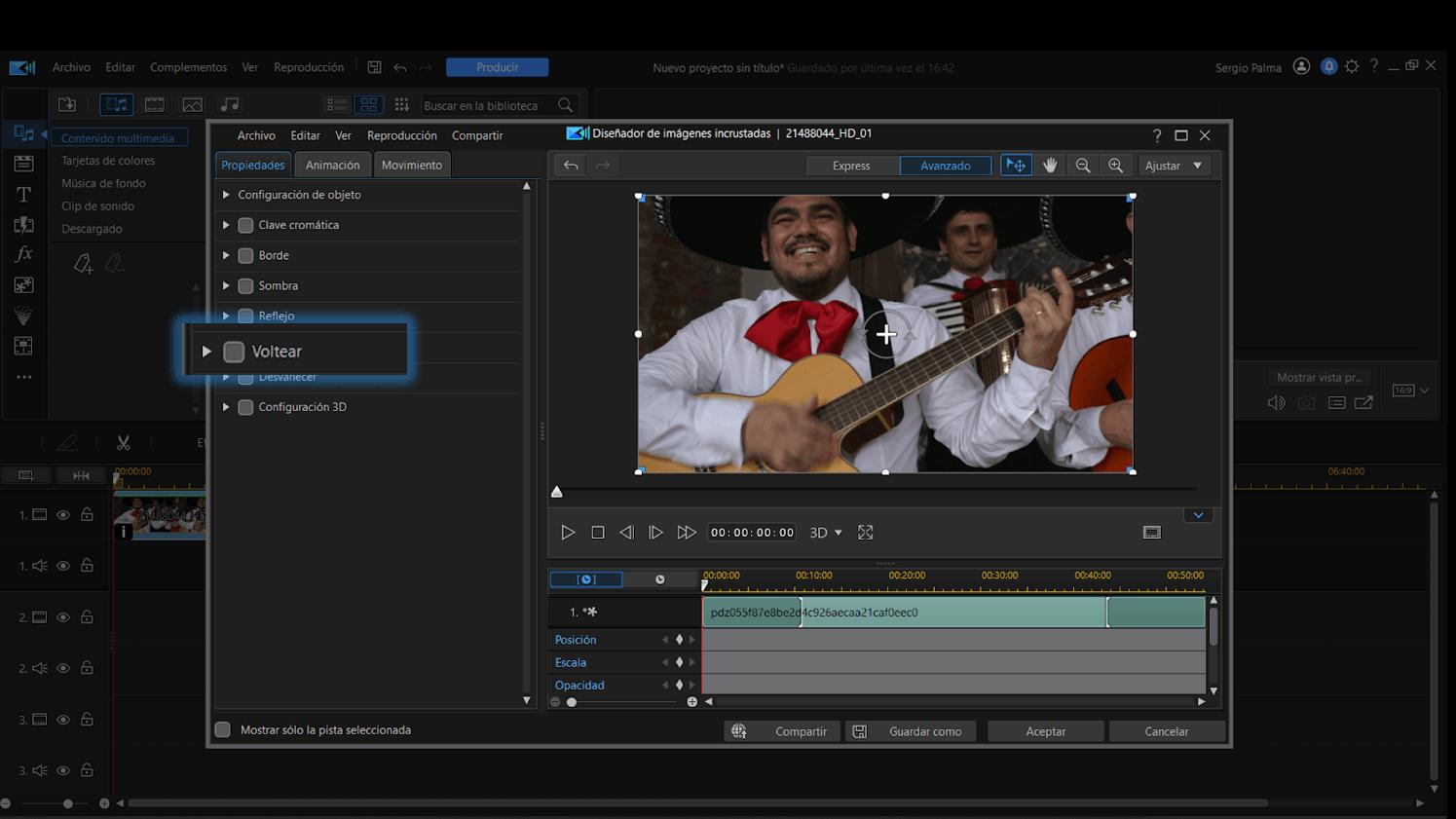1456x819 pixels.
Task: Click the Aceptar button
Action: tap(1046, 731)
